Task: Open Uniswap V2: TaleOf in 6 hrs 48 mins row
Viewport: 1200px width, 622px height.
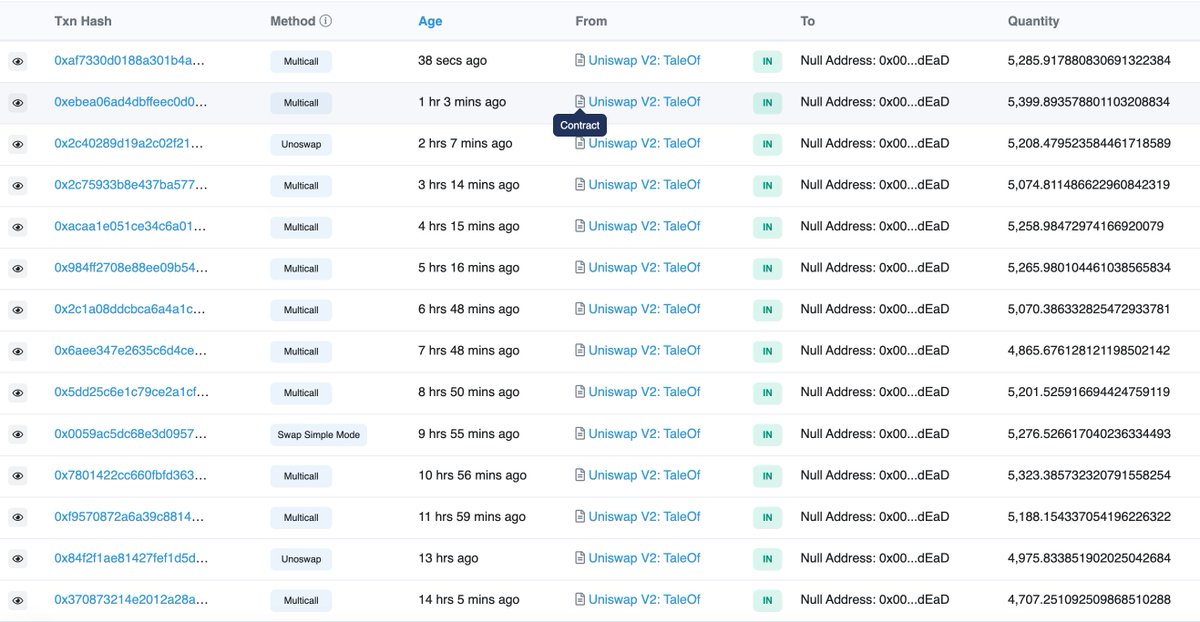Action: [x=644, y=310]
